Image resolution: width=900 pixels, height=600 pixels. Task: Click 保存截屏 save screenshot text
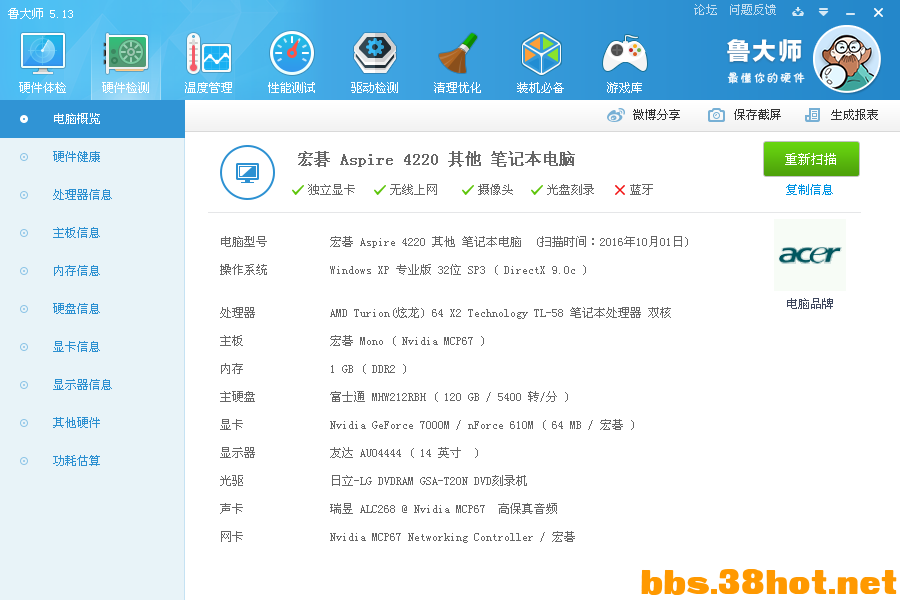pos(757,115)
